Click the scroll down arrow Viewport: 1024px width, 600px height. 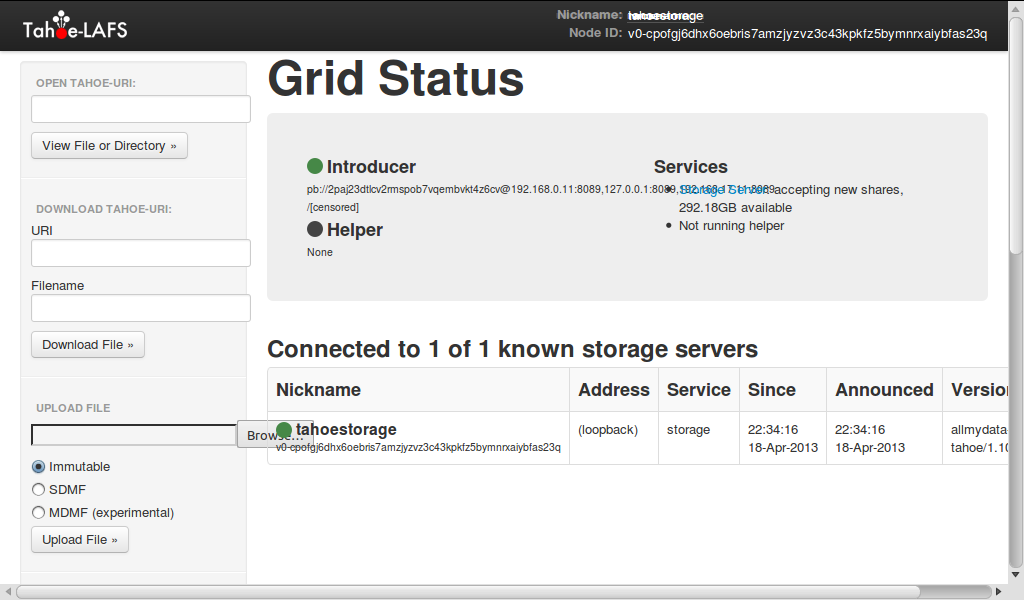(1016, 575)
